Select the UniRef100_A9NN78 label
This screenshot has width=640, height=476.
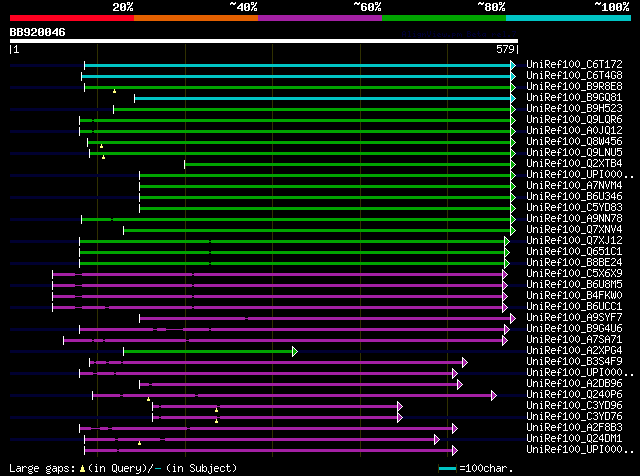(574, 219)
